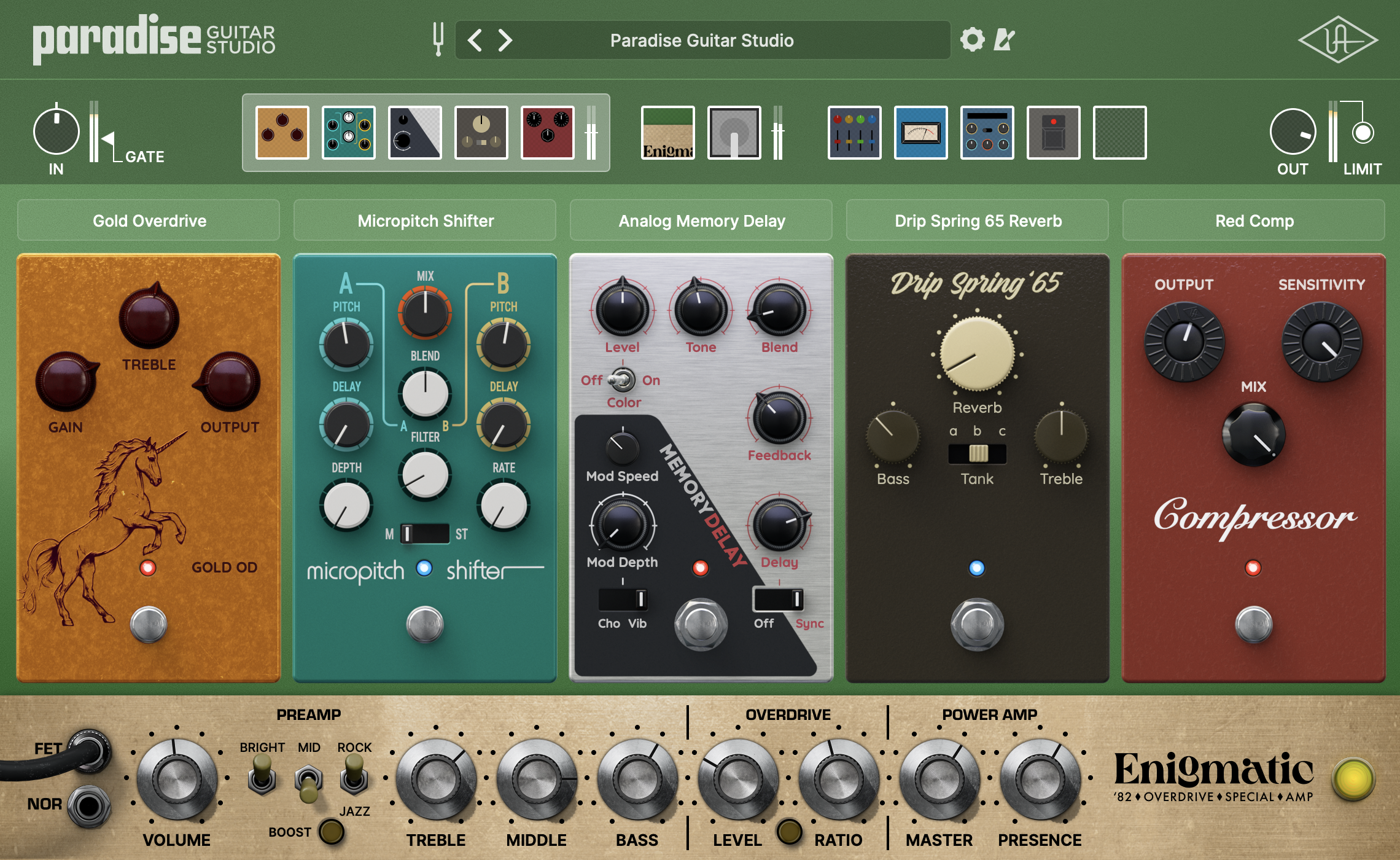Image resolution: width=1400 pixels, height=860 pixels.
Task: Open the settings gear icon in the top bar
Action: (x=971, y=39)
